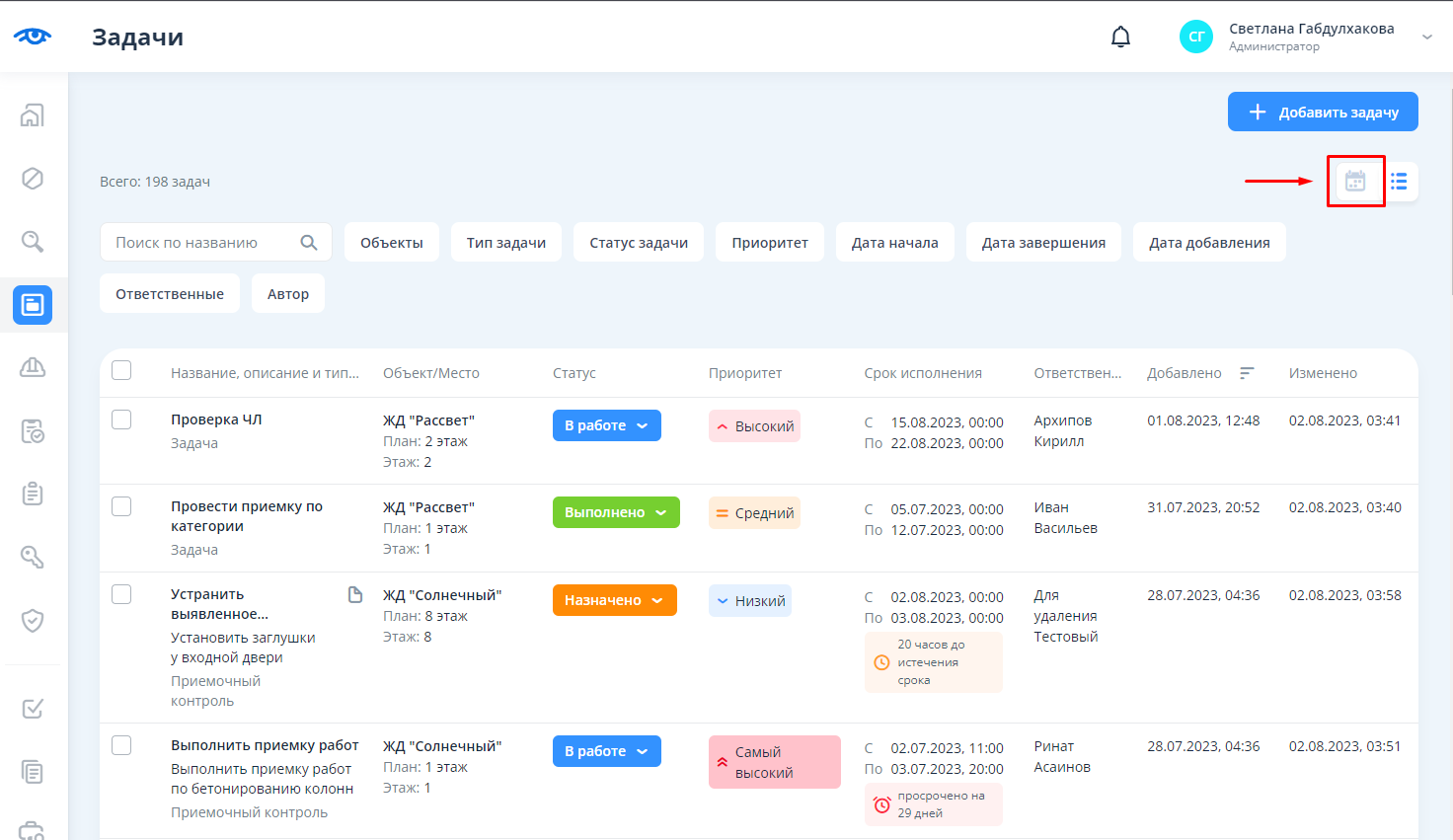Open the Ответственные filter button
This screenshot has width=1453, height=840.
[170, 294]
